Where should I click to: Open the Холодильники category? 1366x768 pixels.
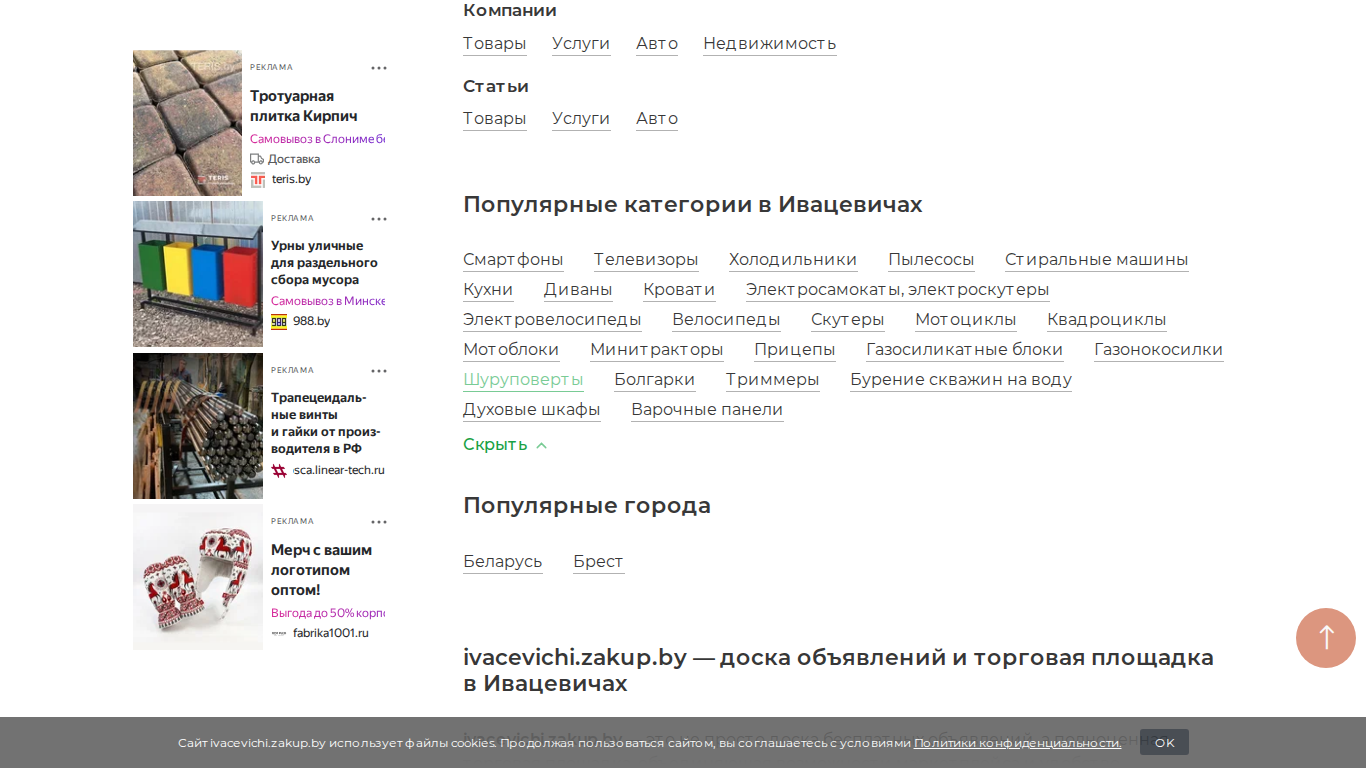pos(793,260)
